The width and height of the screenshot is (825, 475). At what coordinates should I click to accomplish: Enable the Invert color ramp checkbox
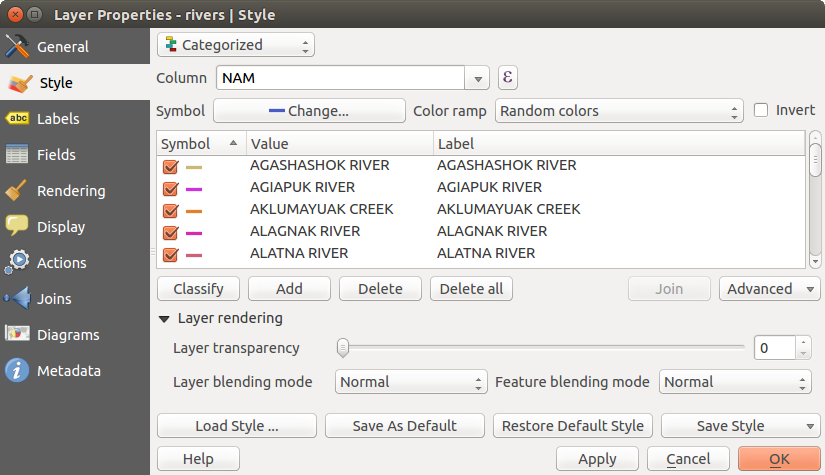point(762,110)
